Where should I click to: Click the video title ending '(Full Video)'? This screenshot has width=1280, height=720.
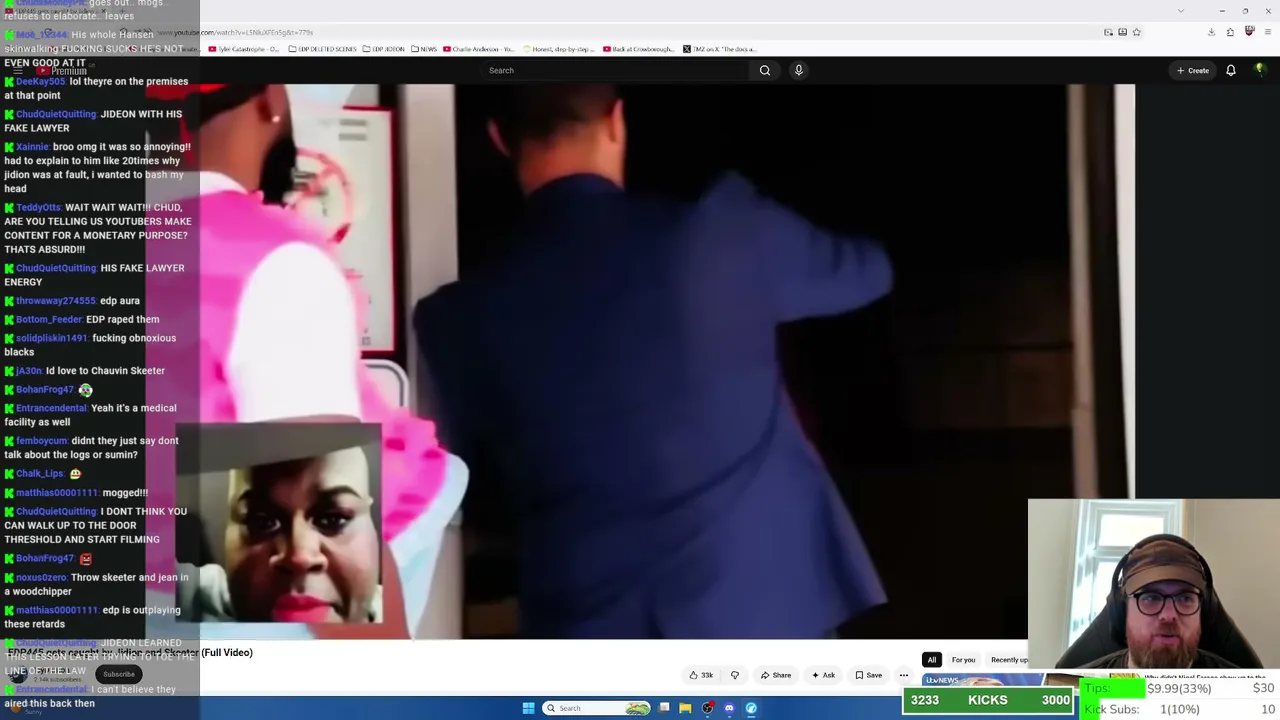[130, 653]
